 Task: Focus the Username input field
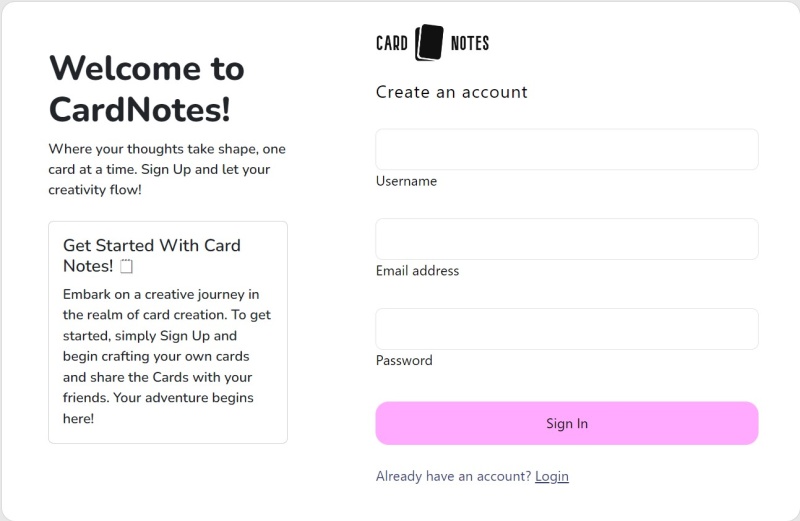point(566,150)
